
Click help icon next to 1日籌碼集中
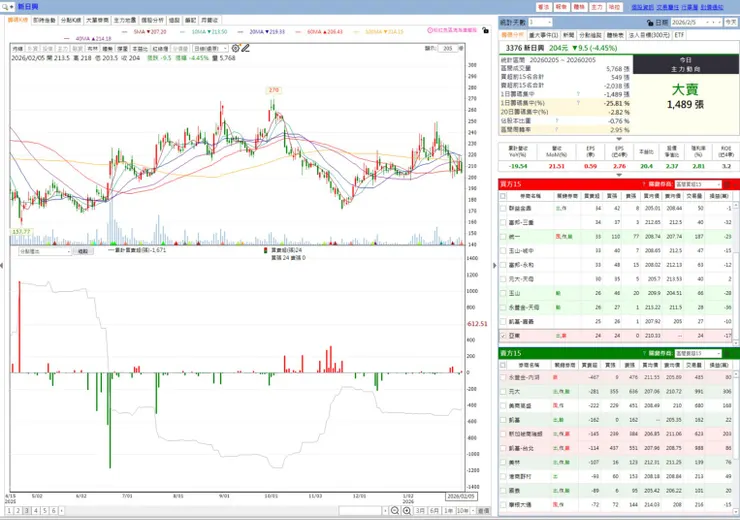(578, 94)
